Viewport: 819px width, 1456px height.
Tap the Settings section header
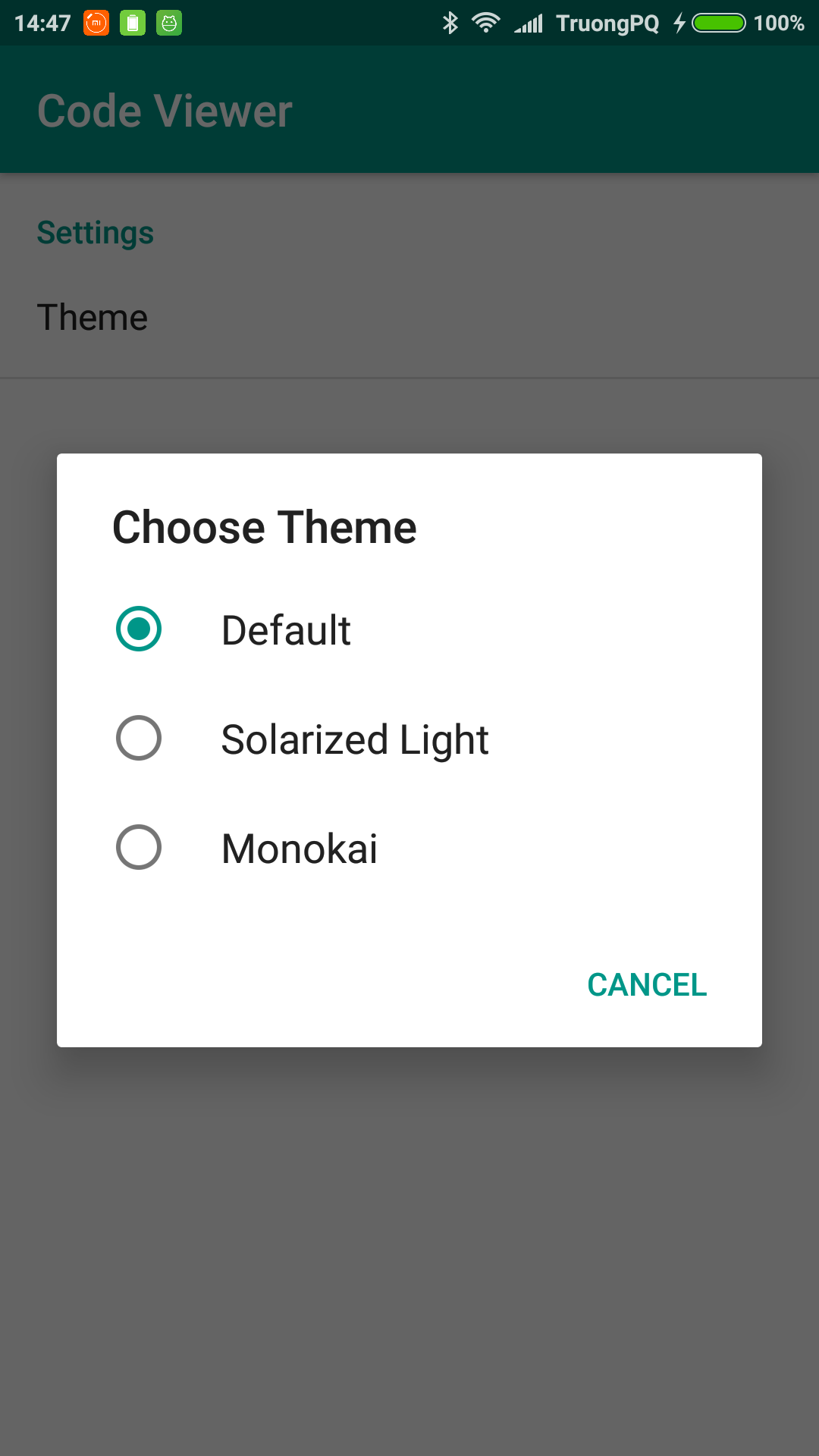tap(96, 233)
